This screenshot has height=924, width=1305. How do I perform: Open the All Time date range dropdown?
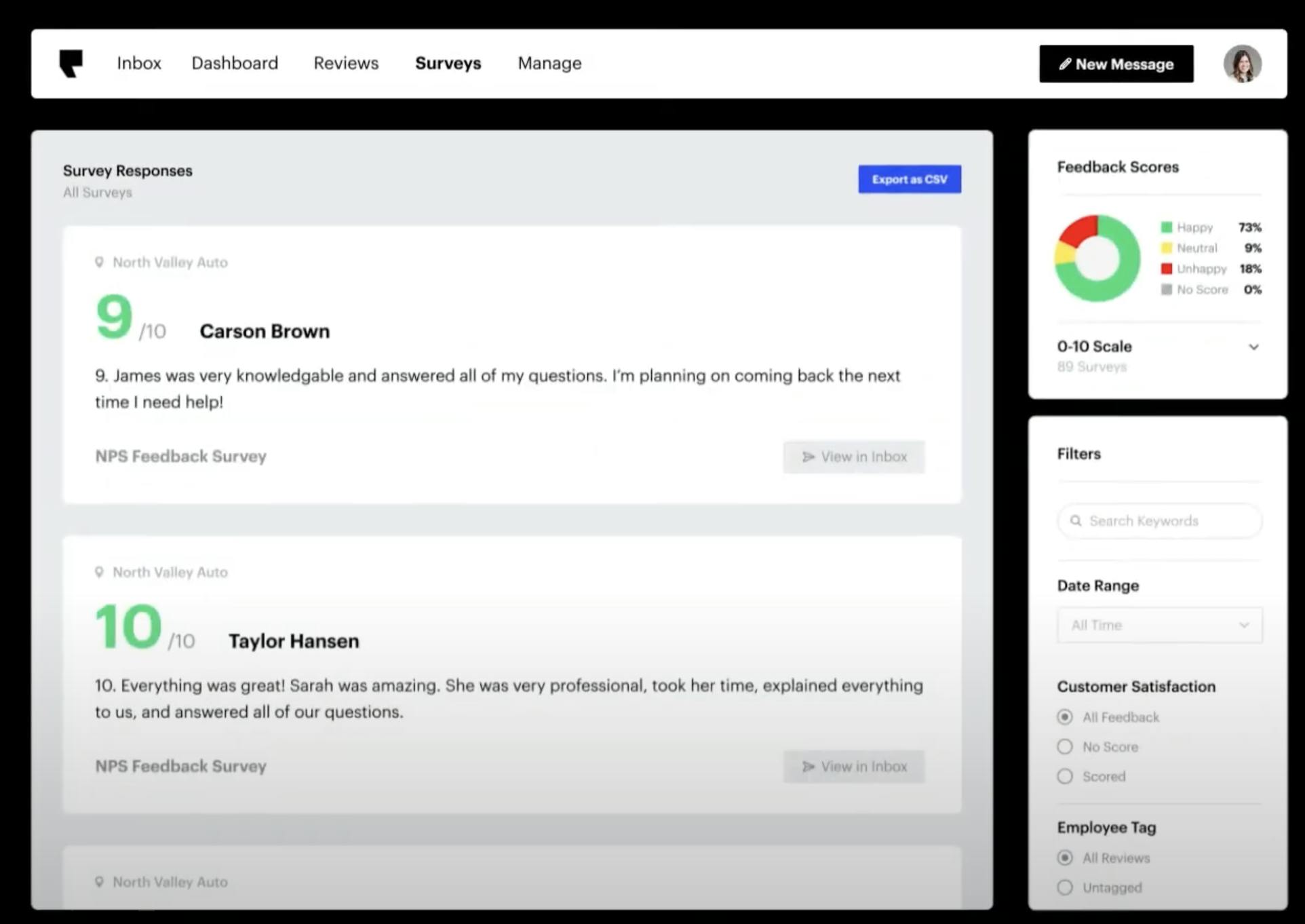pos(1159,625)
